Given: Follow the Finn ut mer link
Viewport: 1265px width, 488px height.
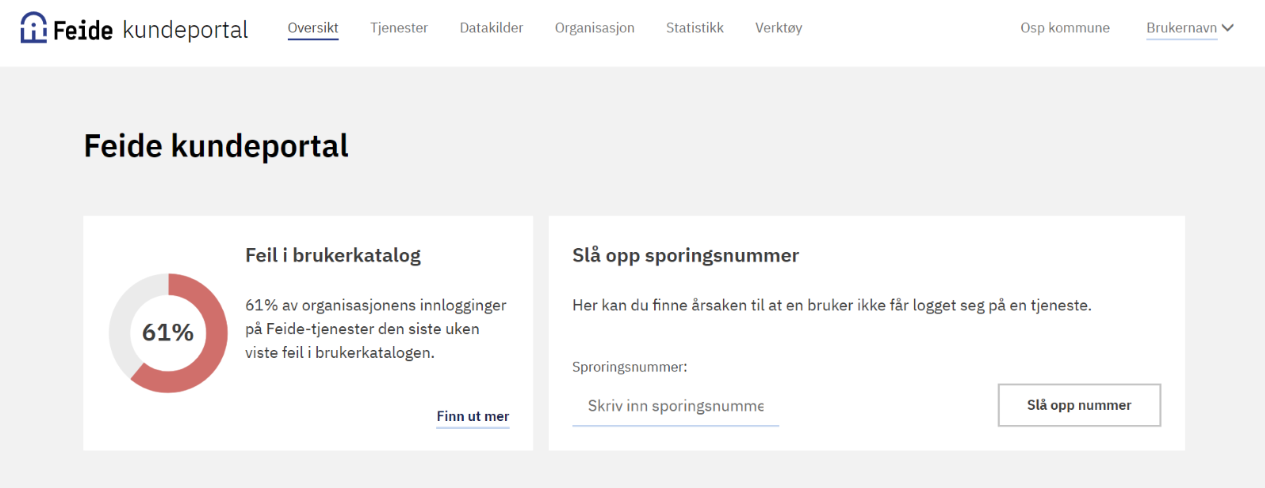Looking at the screenshot, I should (x=473, y=416).
